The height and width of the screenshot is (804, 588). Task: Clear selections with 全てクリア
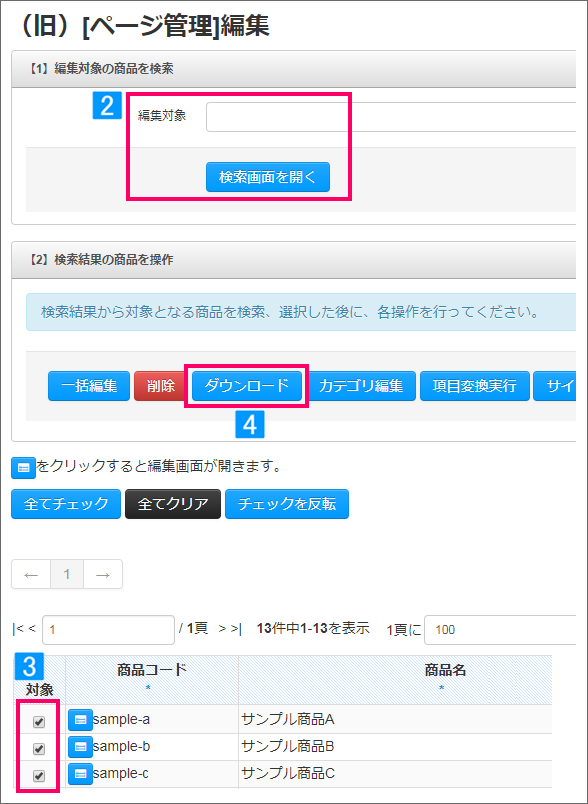click(173, 504)
